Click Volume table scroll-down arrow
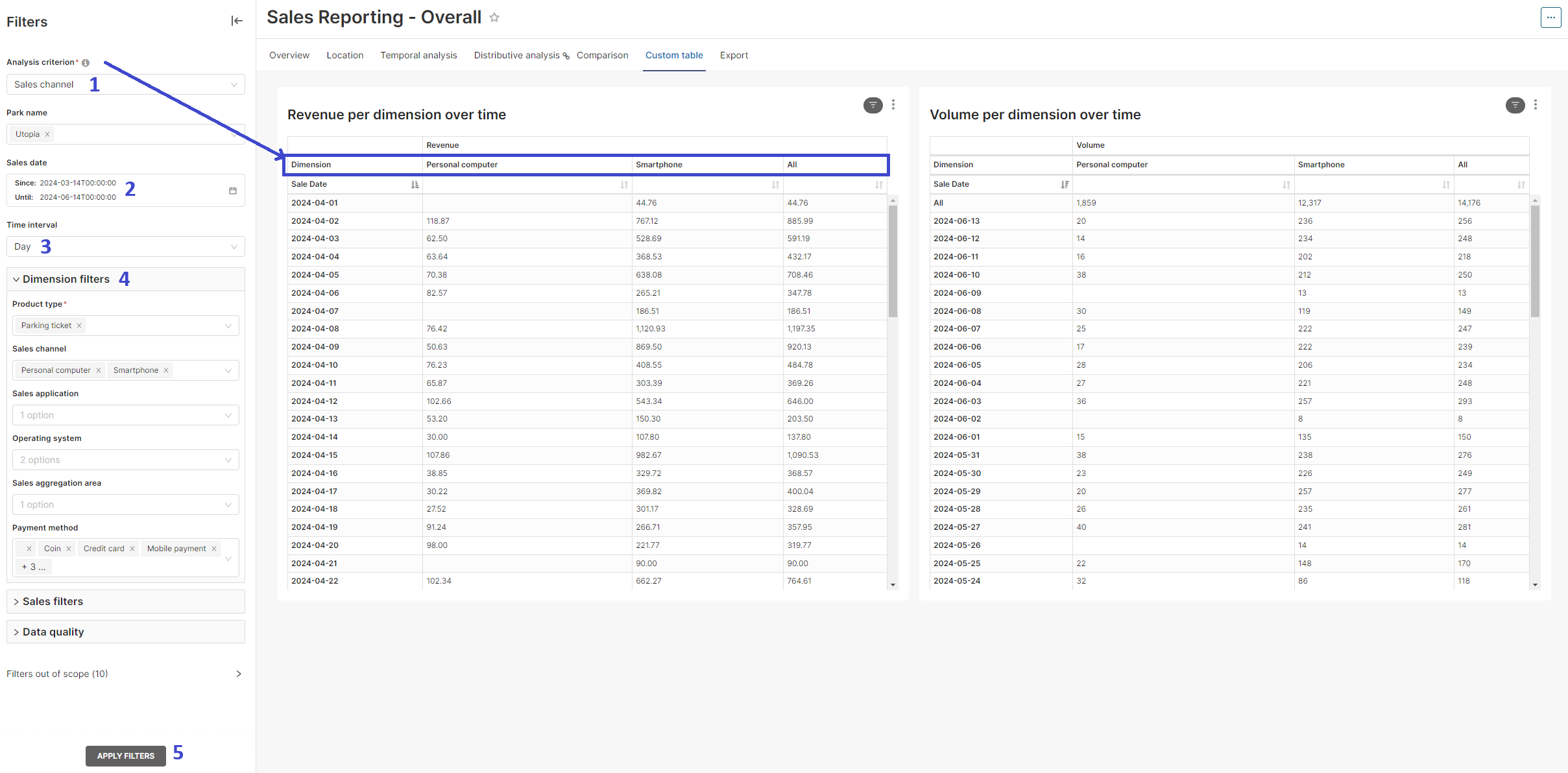The image size is (1568, 773). pyautogui.click(x=1536, y=585)
